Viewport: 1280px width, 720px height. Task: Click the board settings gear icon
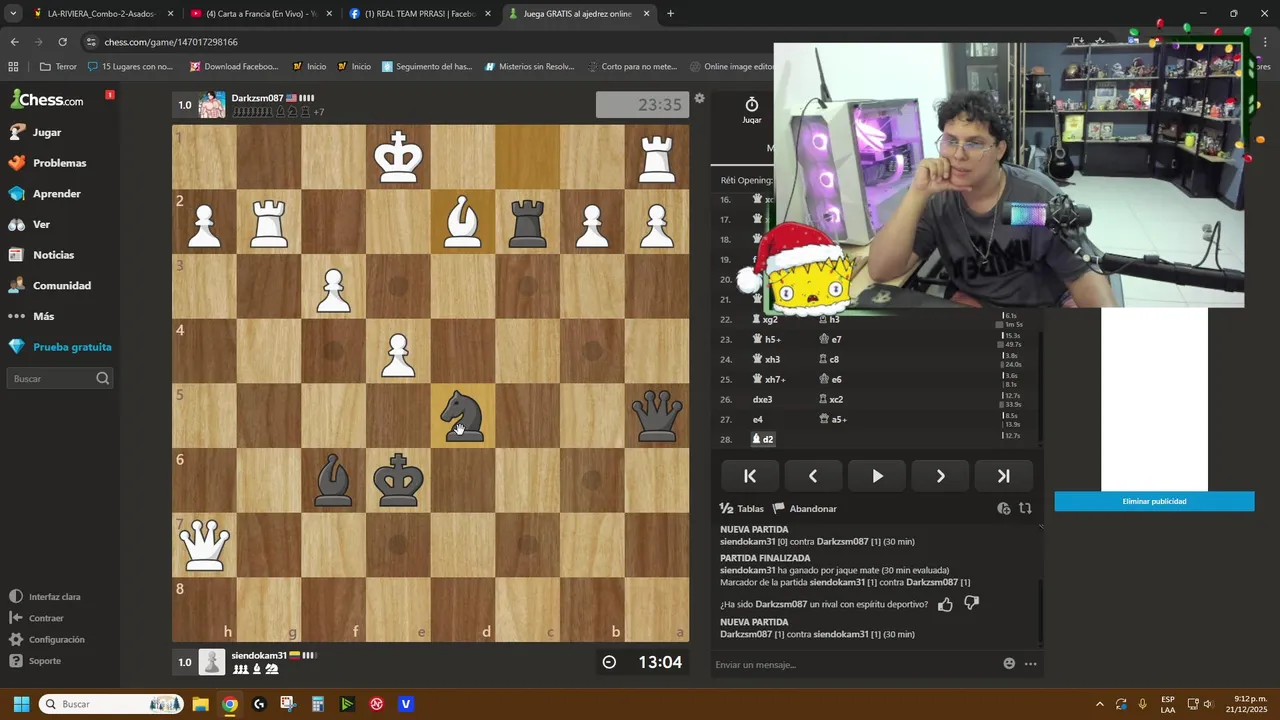pos(700,98)
